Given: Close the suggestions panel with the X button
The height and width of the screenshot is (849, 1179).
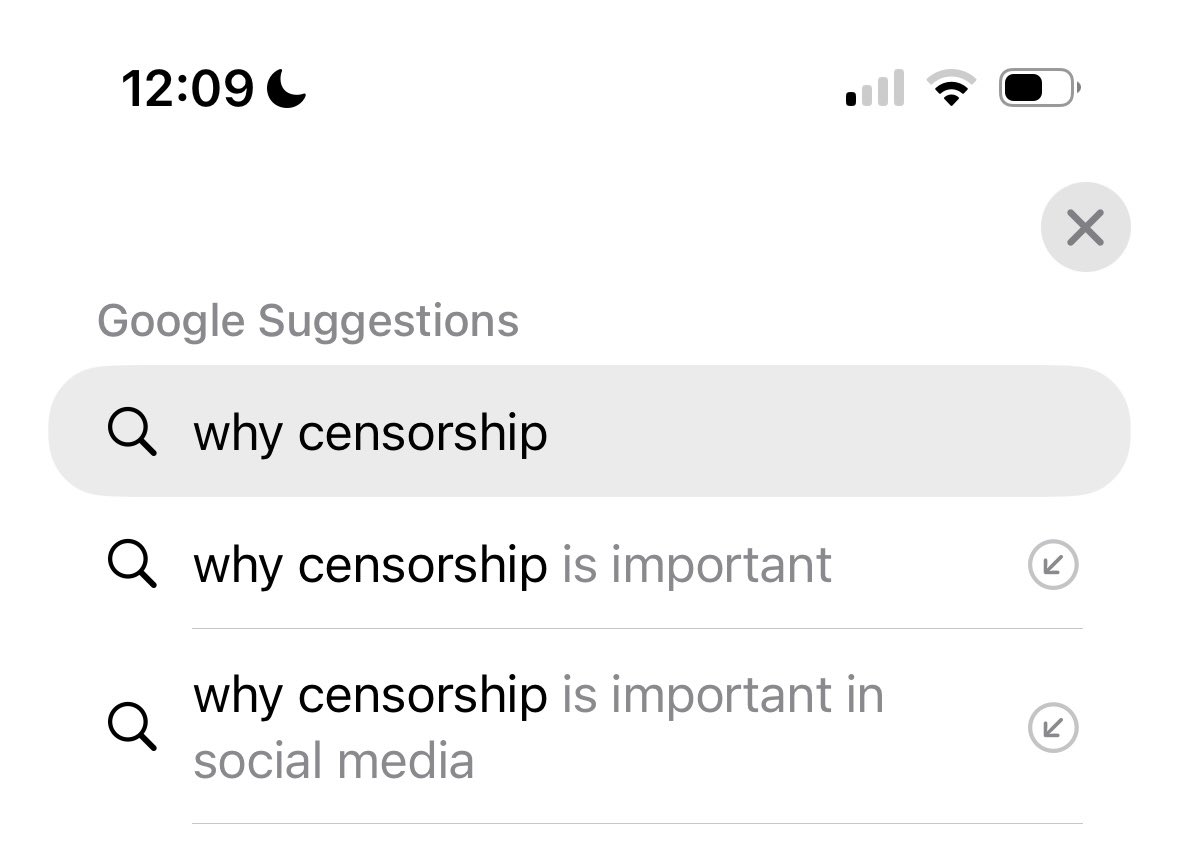Looking at the screenshot, I should point(1085,228).
